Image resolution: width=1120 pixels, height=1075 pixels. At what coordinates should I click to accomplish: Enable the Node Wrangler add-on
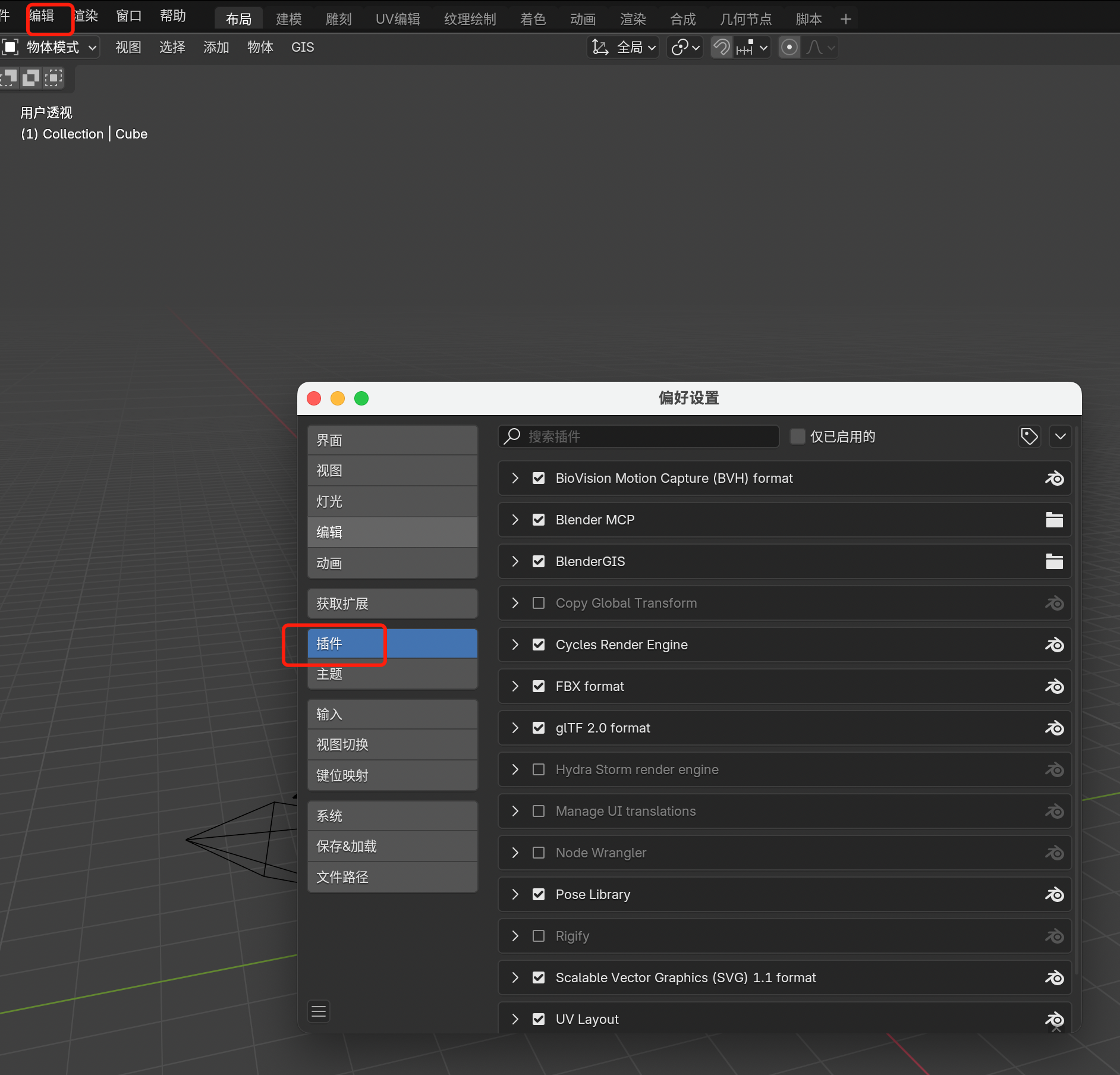tap(539, 853)
